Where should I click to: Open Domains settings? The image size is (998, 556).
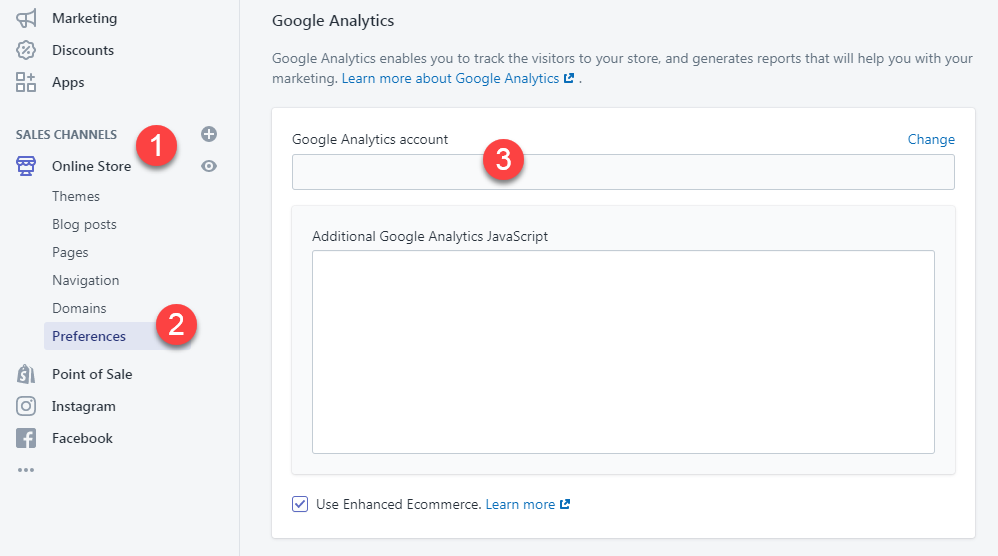(x=79, y=308)
